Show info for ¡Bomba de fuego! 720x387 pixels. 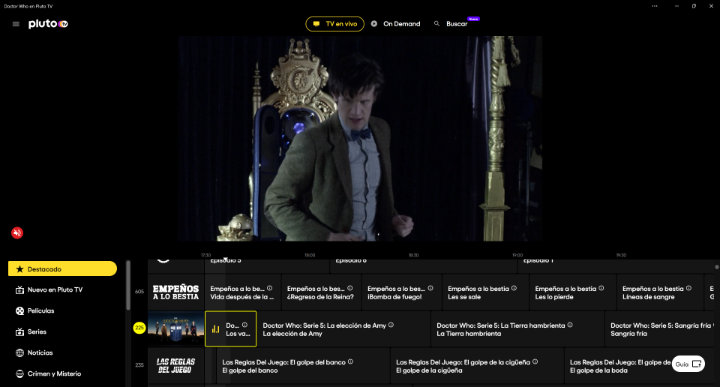pos(430,288)
